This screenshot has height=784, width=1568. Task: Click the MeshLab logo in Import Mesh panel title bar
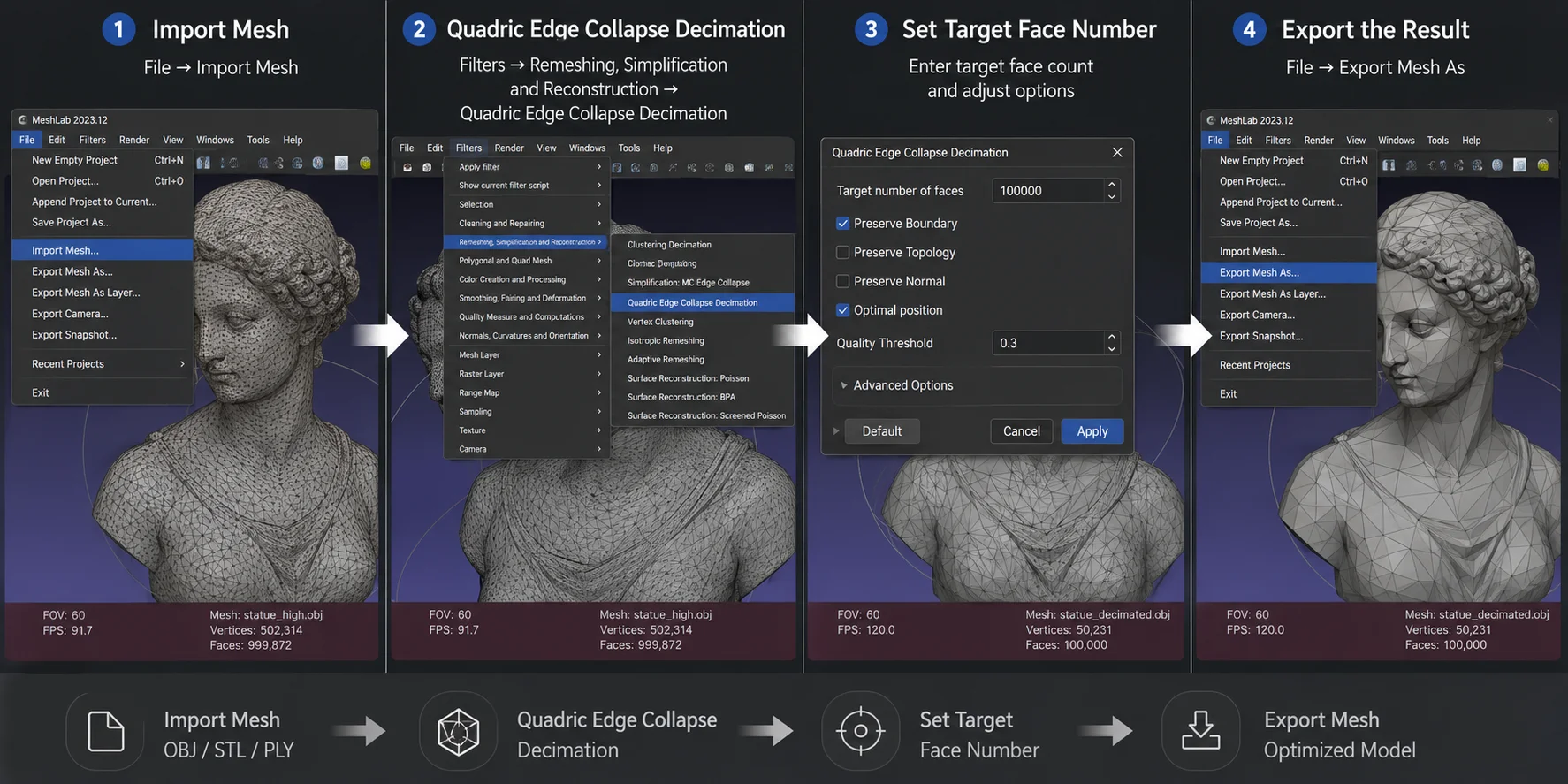[x=23, y=119]
